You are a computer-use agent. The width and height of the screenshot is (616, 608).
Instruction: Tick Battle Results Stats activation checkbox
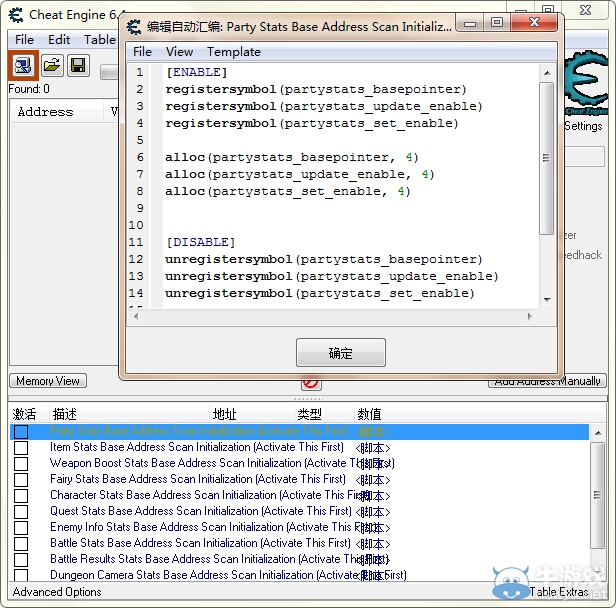pyautogui.click(x=21, y=560)
